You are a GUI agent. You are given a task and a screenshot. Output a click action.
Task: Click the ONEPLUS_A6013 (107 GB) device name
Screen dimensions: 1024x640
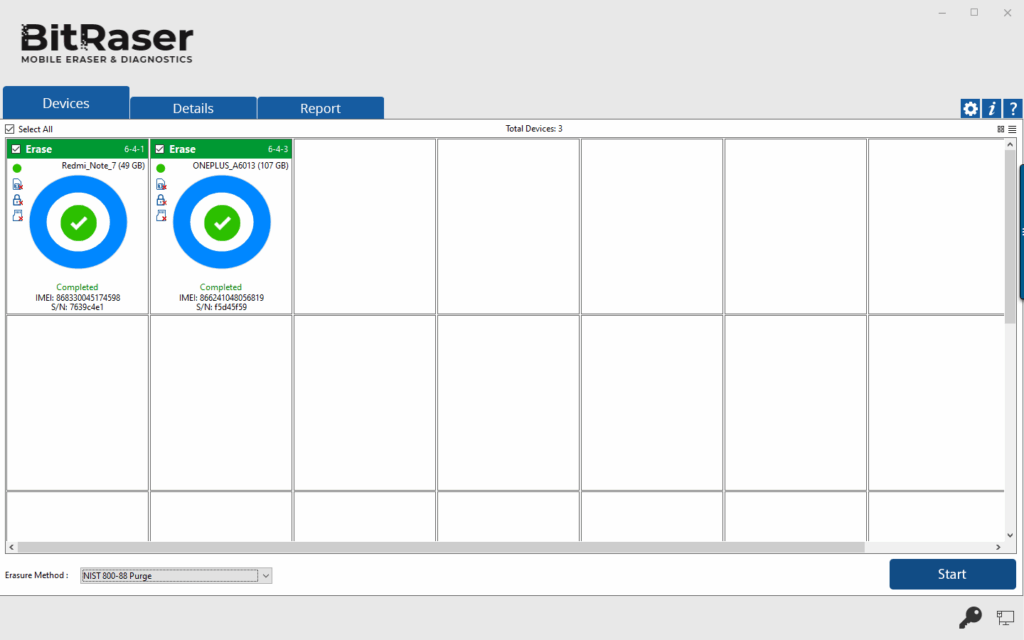[x=240, y=166]
